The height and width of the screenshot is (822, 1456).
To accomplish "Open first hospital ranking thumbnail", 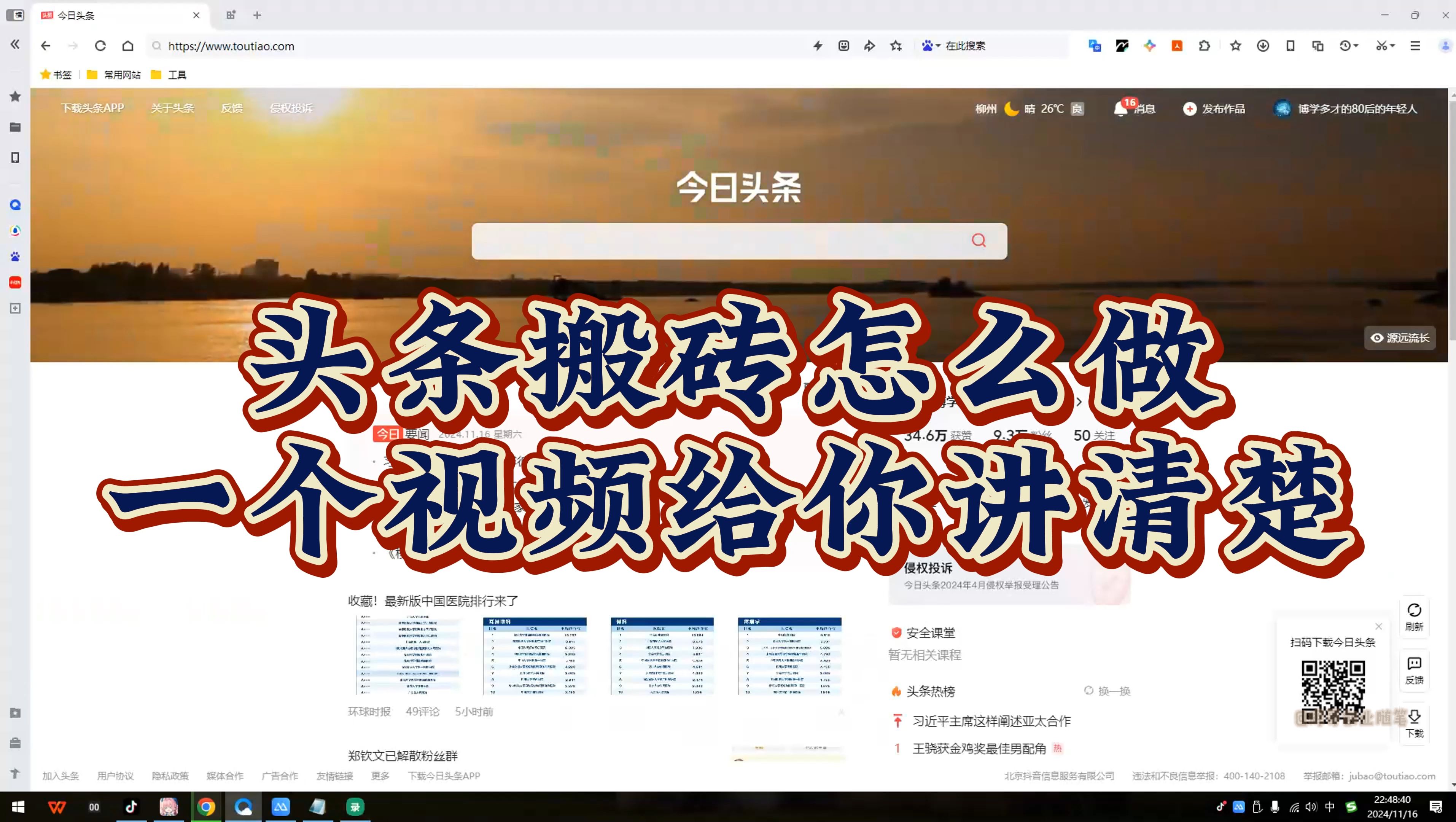I will (408, 656).
